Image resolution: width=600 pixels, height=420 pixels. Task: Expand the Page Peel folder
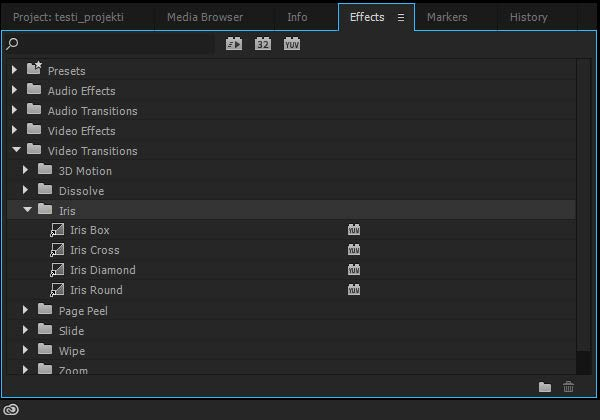tap(25, 309)
